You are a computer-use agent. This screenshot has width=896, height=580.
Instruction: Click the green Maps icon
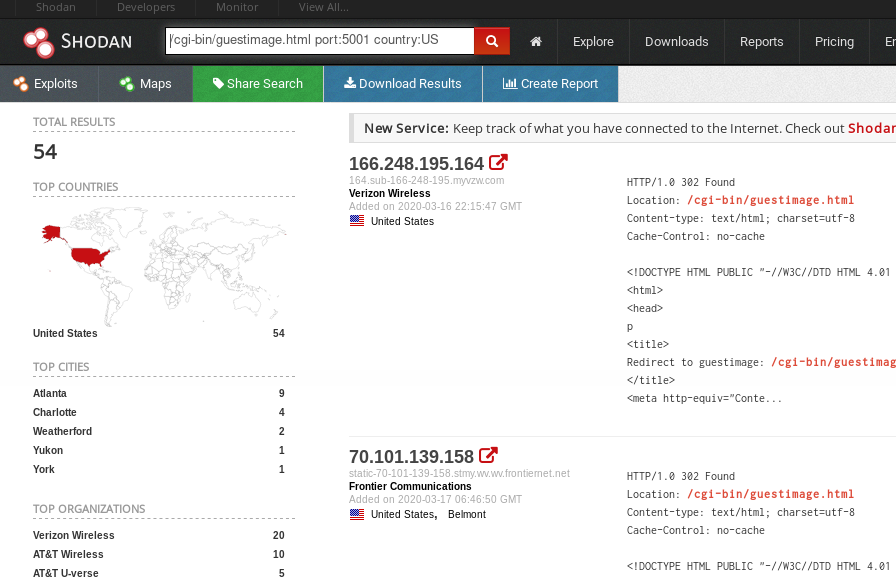[126, 84]
